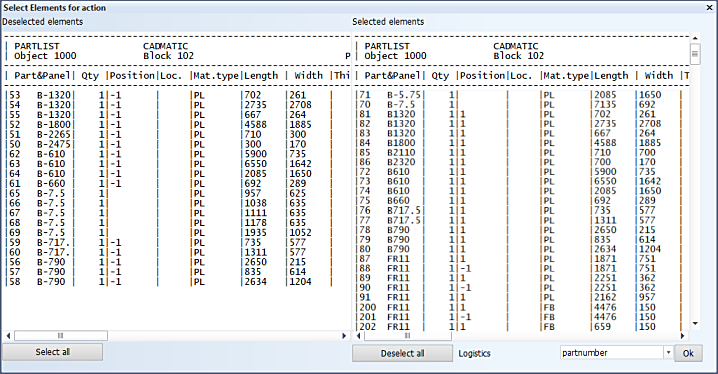Select deselected row 58 B-790

tap(177, 282)
